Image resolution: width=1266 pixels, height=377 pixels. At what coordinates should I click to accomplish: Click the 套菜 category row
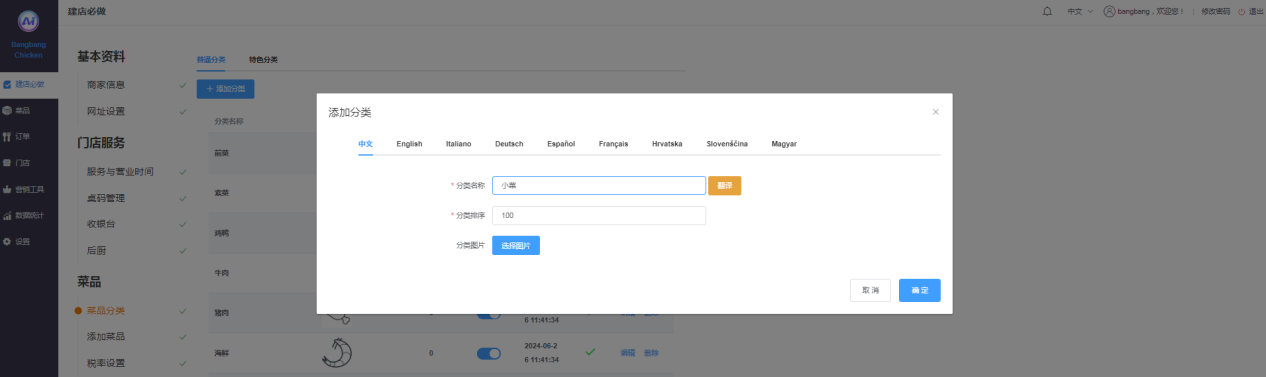point(221,193)
